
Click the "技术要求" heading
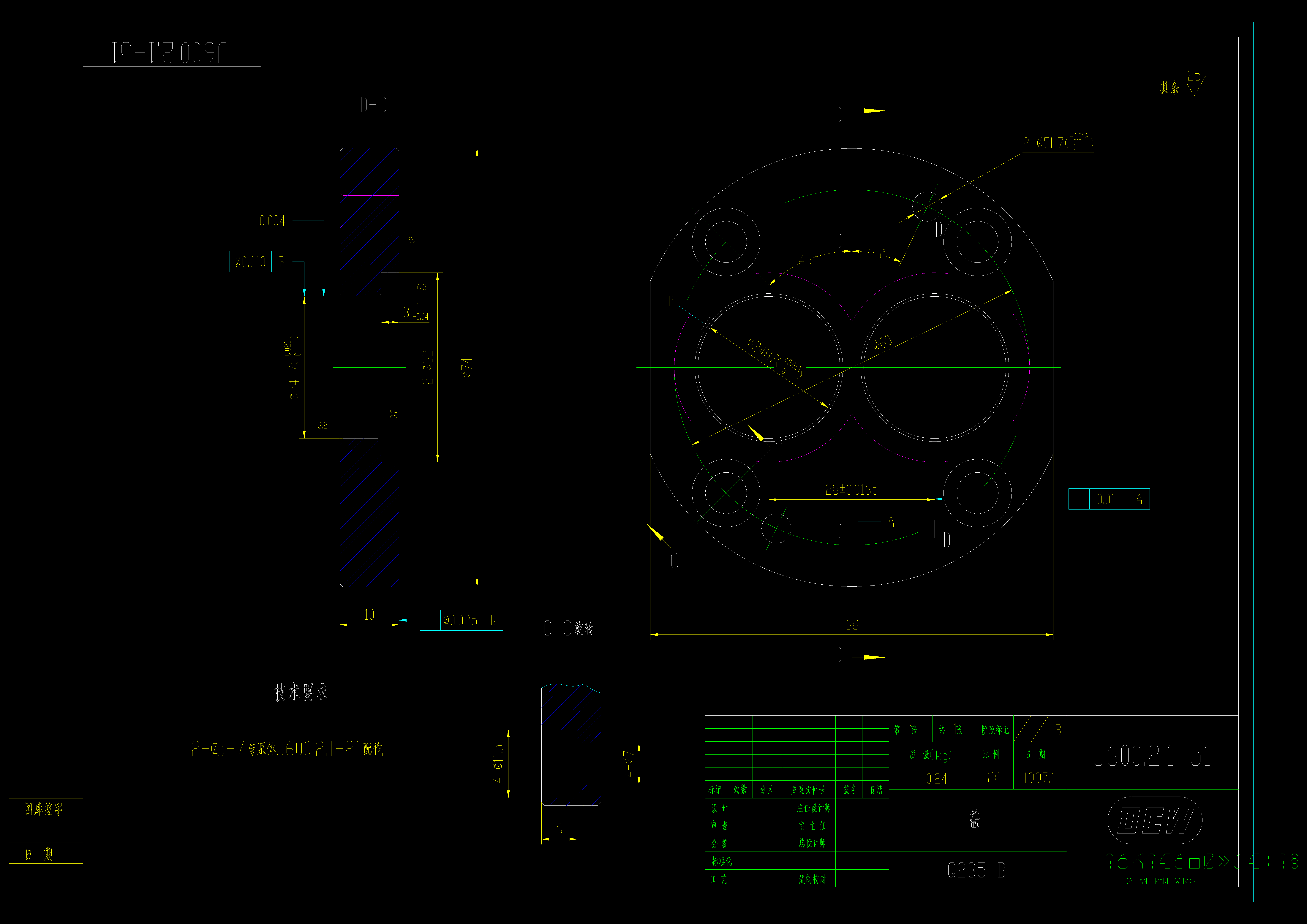pyautogui.click(x=301, y=692)
